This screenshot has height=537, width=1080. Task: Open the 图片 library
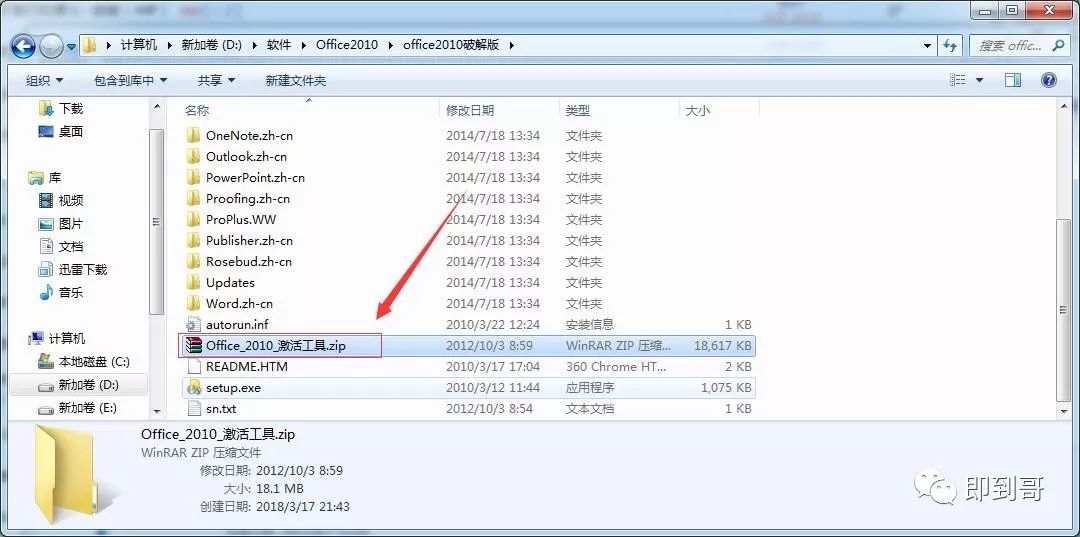pos(61,224)
